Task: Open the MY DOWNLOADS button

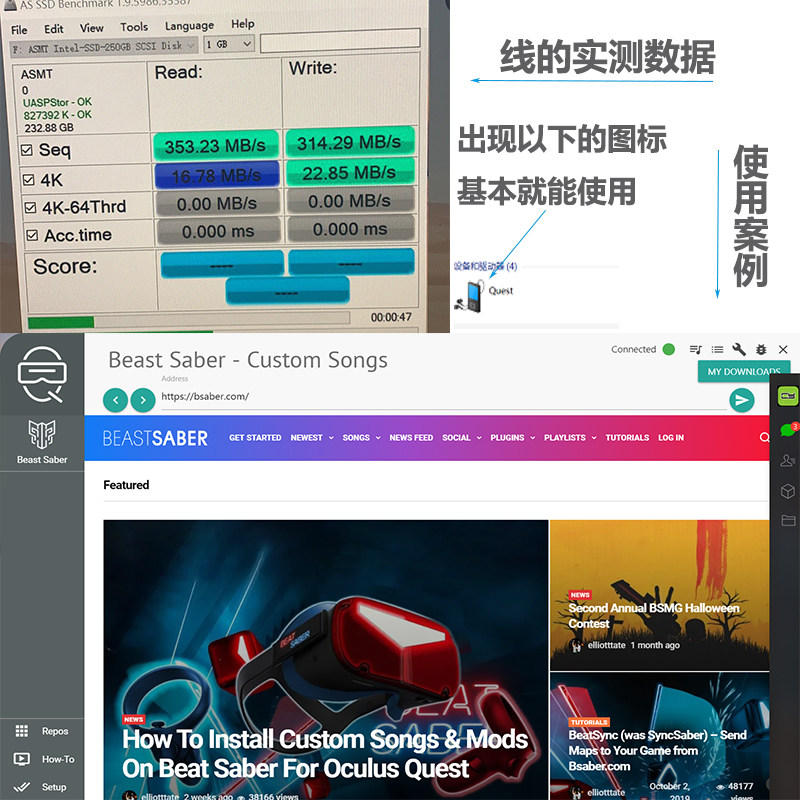Action: tap(743, 371)
